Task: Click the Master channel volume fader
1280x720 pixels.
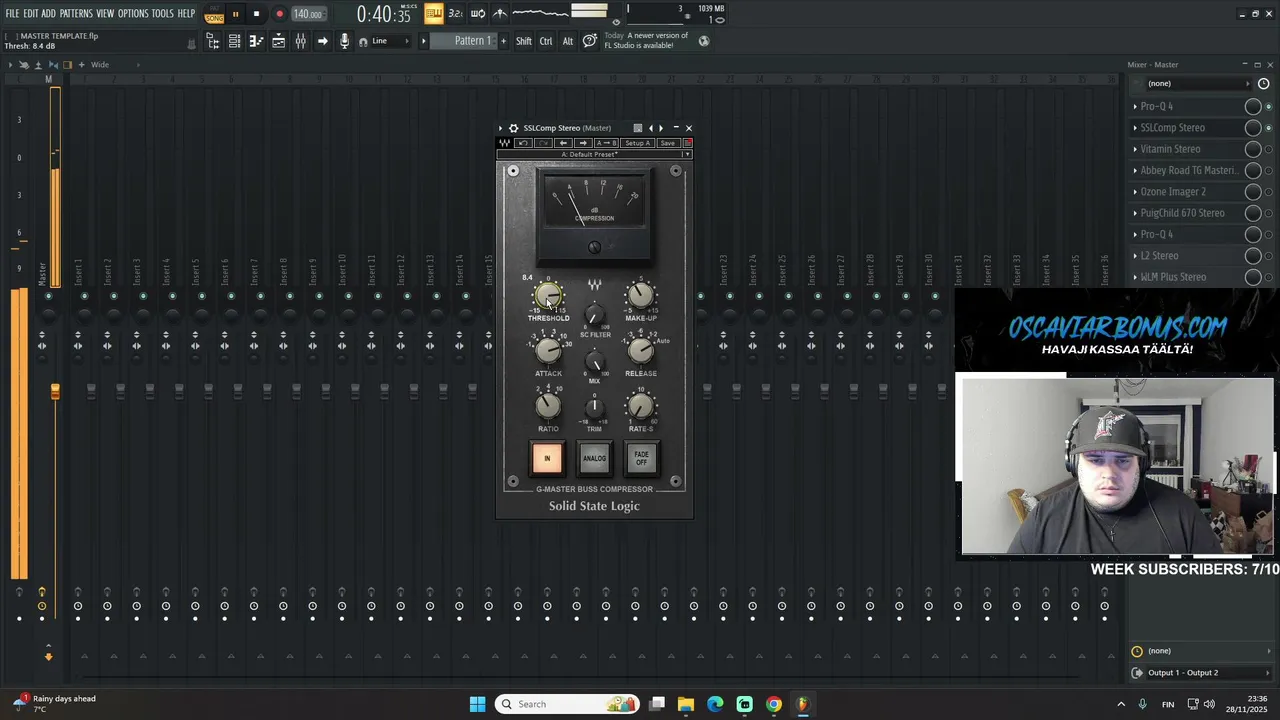Action: tap(55, 392)
